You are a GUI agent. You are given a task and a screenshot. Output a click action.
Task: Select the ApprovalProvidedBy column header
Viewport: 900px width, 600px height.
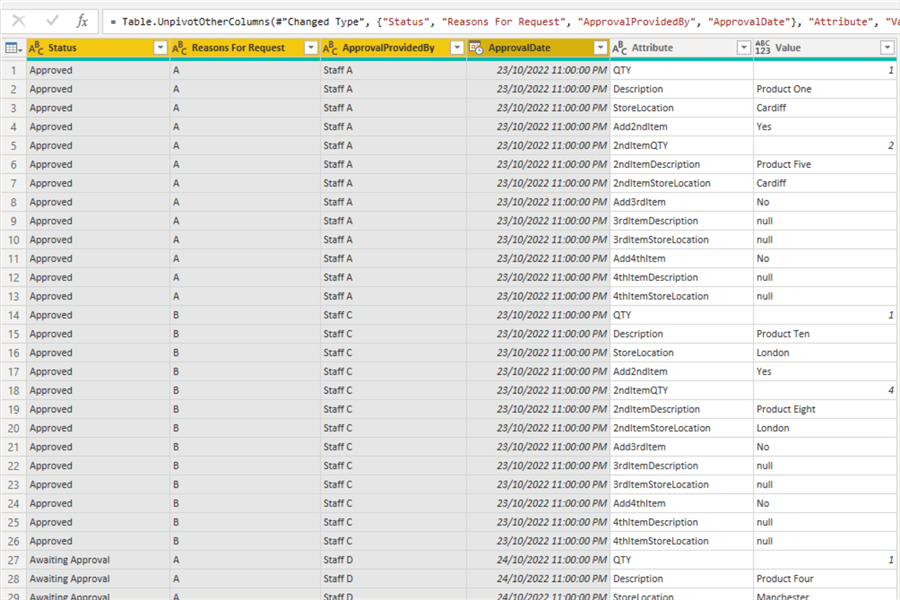point(388,48)
